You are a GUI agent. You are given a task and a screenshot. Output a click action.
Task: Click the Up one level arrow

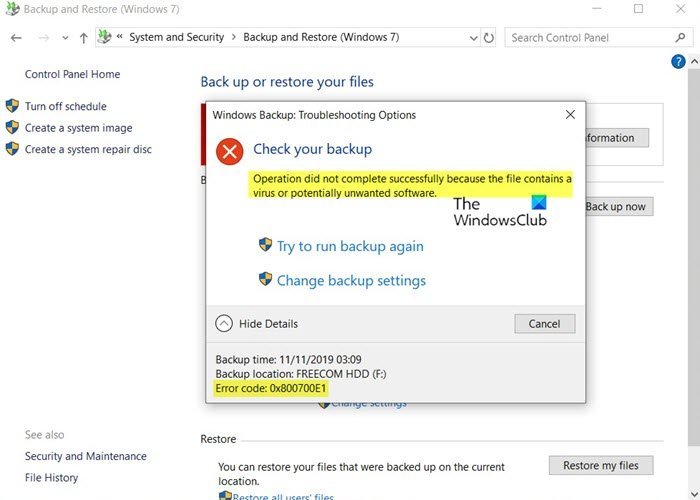(x=83, y=38)
